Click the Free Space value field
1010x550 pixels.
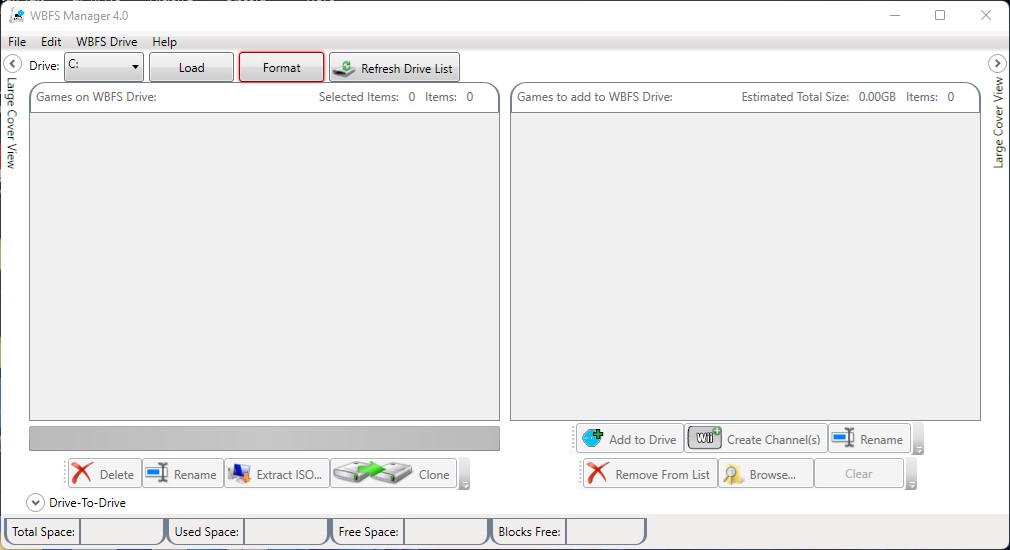[445, 531]
